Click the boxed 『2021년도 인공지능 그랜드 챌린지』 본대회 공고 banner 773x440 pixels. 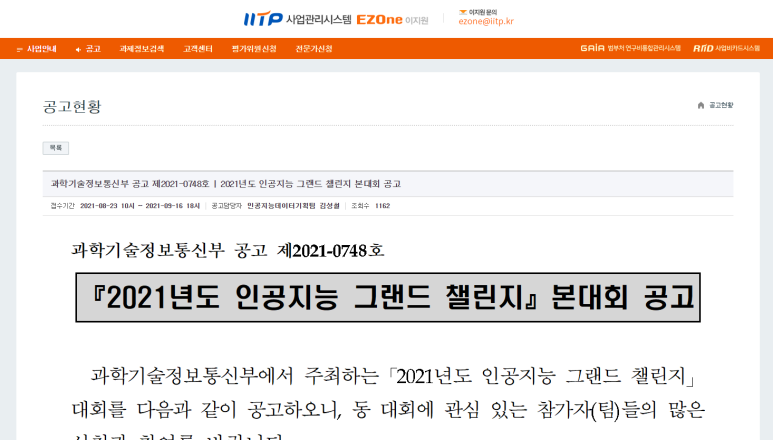[388, 297]
